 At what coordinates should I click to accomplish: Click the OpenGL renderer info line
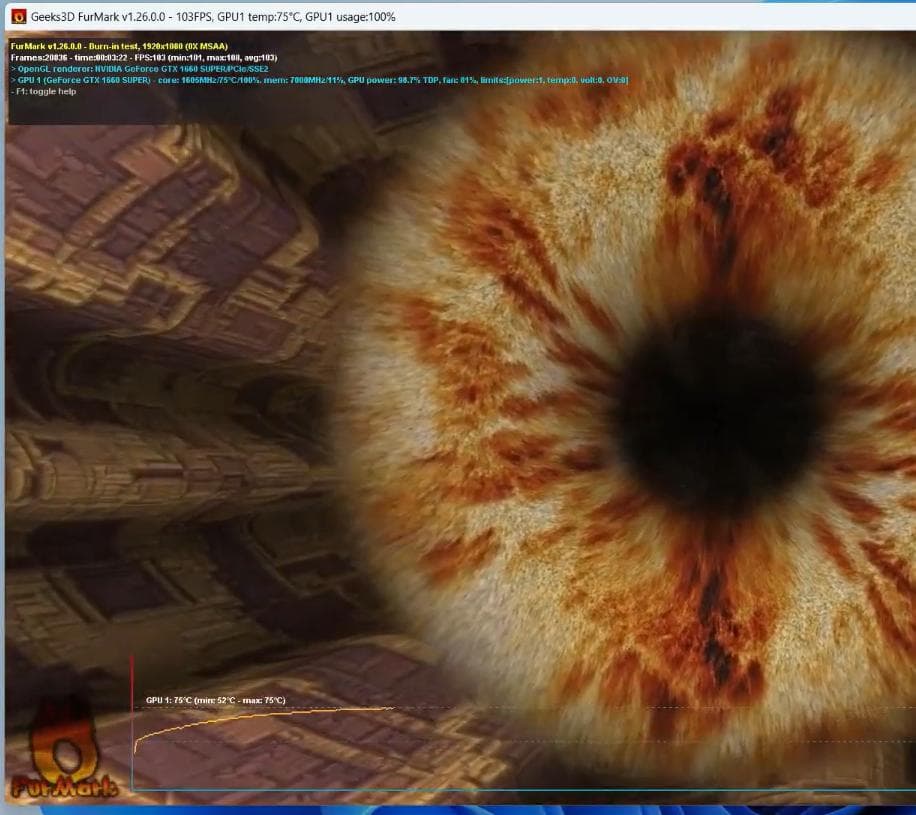(x=140, y=69)
